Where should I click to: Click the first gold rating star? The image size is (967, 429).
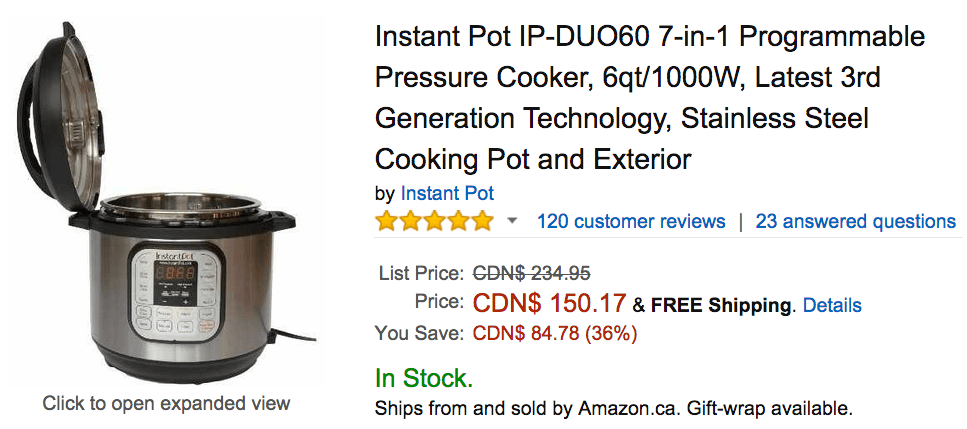(386, 221)
